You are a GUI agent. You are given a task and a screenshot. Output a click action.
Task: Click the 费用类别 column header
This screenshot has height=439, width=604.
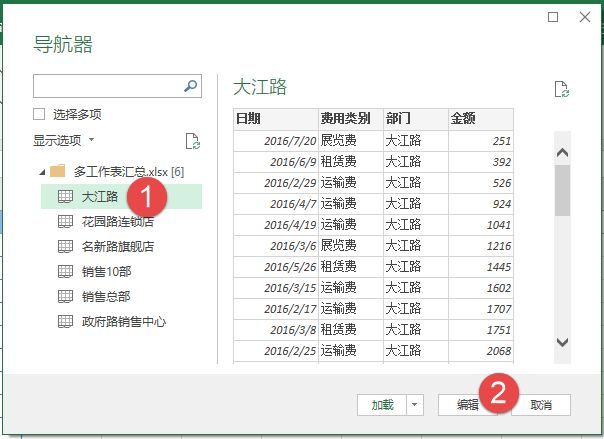(x=351, y=119)
